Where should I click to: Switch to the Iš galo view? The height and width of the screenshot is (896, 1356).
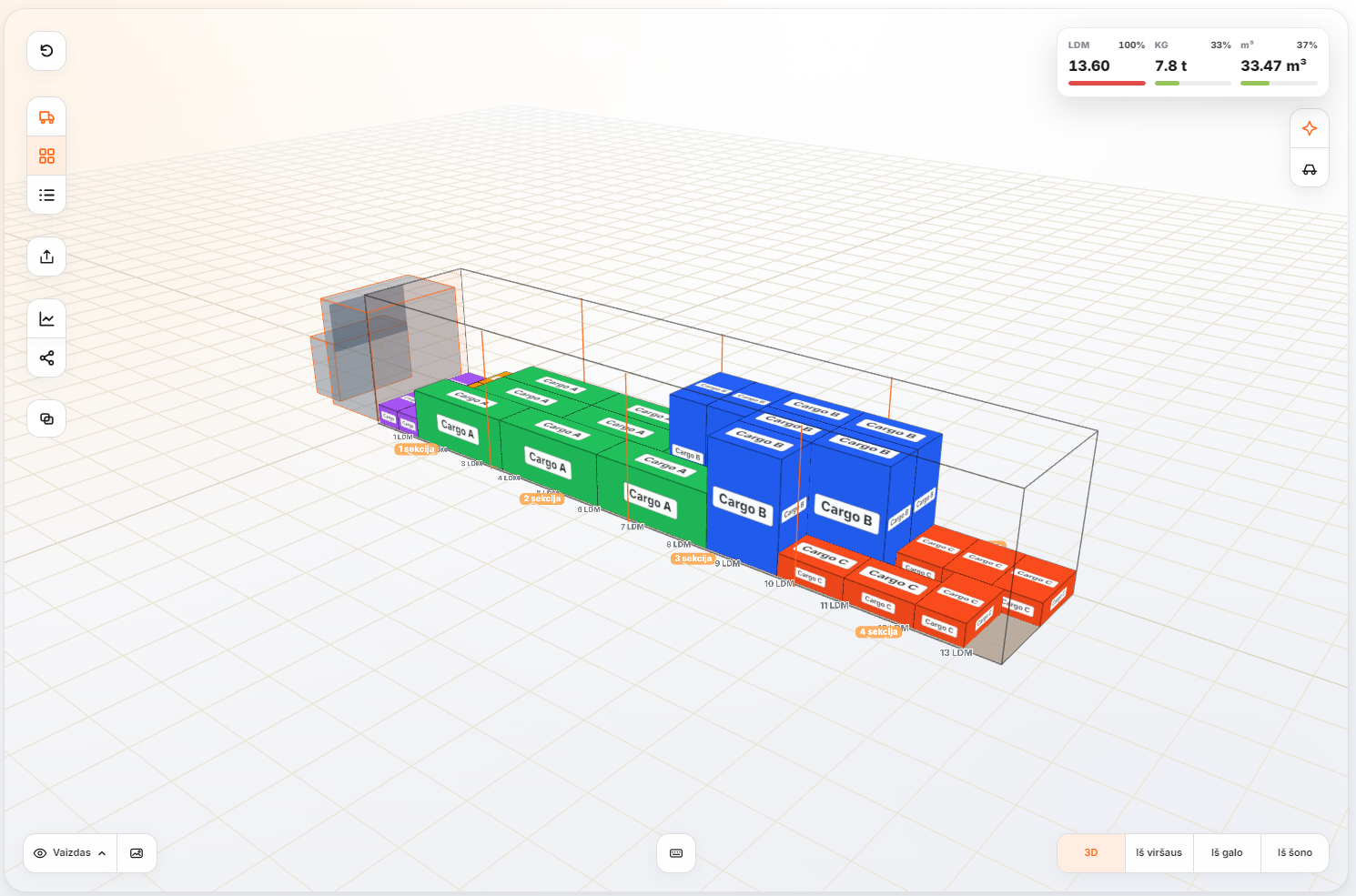(x=1227, y=853)
